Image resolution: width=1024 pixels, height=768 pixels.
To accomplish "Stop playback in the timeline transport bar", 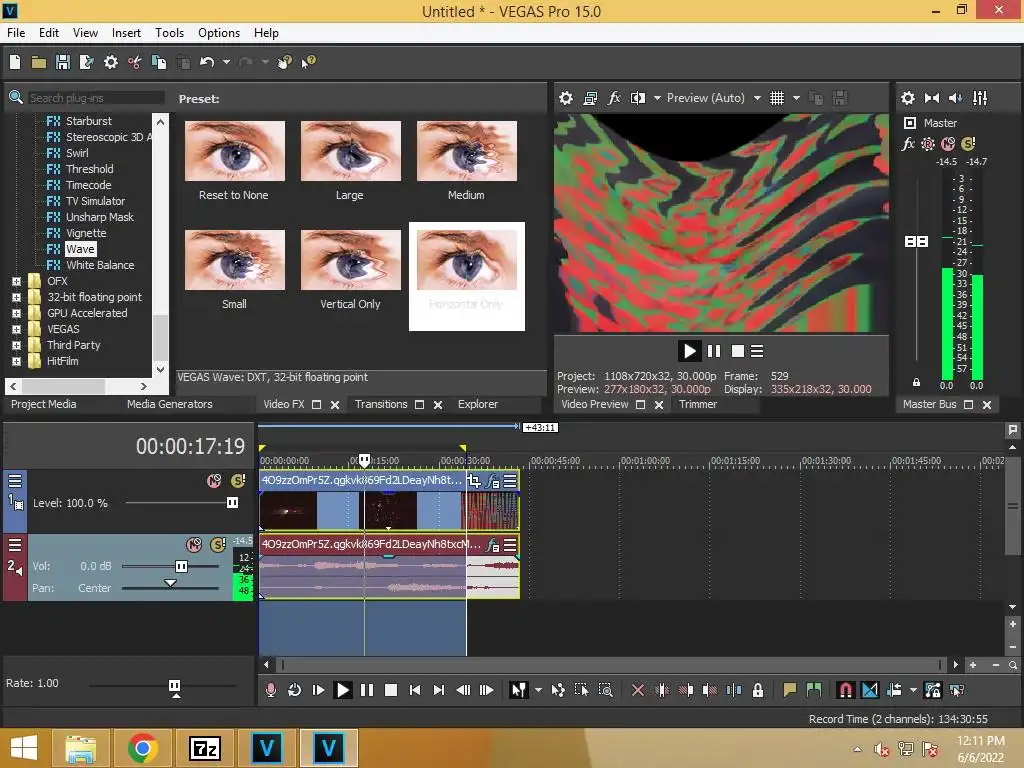I will click(391, 690).
